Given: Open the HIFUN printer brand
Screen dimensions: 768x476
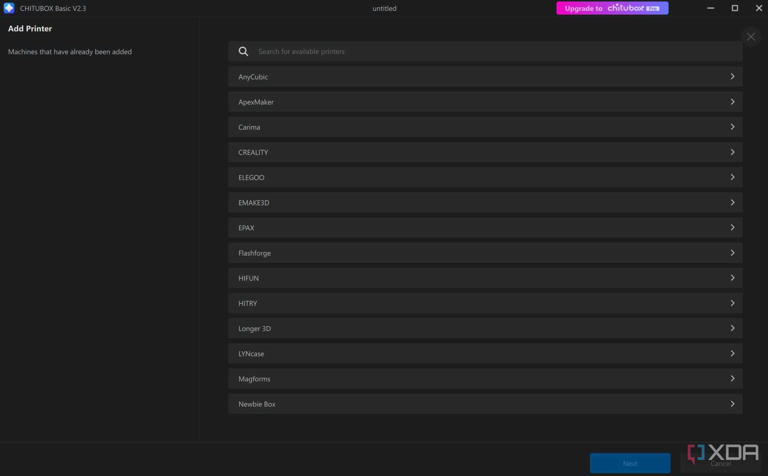Looking at the screenshot, I should tap(485, 278).
